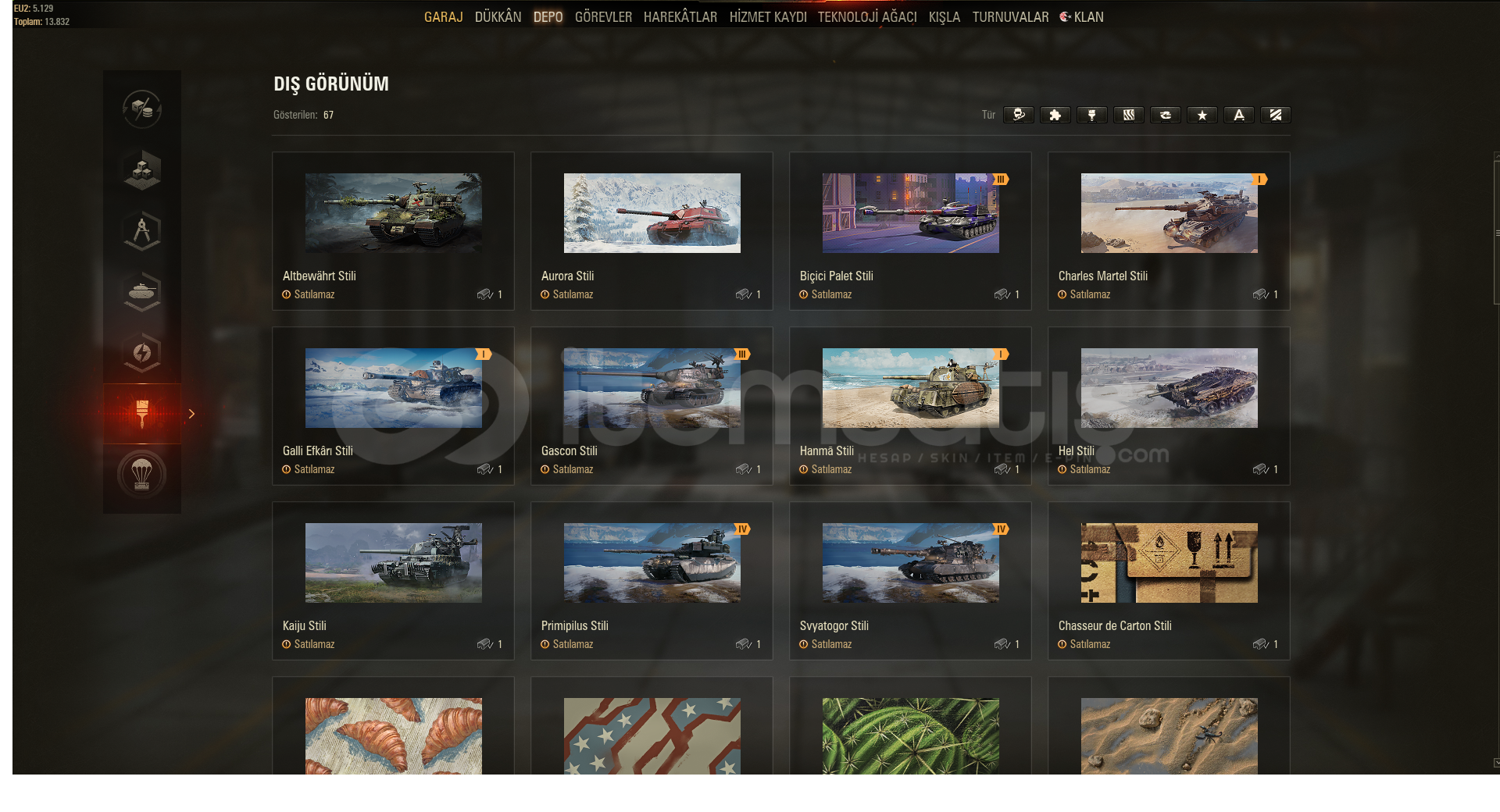This screenshot has width=1500, height=812.
Task: Click the tank count icon on Kaiju Stili
Action: [485, 644]
